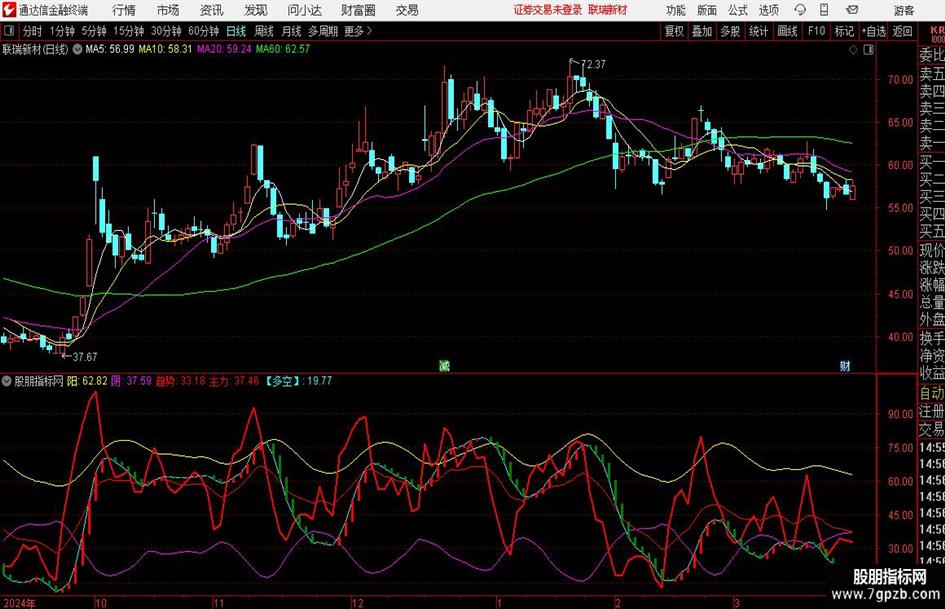Switch to the 30分钟 period tab
Screen dimensions: 945x609
click(x=166, y=31)
